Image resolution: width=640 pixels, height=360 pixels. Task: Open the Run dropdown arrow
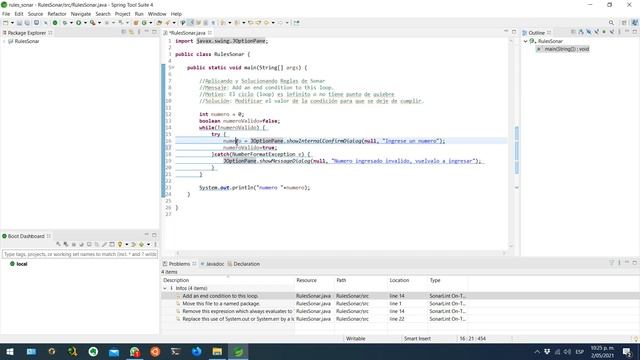85,23
